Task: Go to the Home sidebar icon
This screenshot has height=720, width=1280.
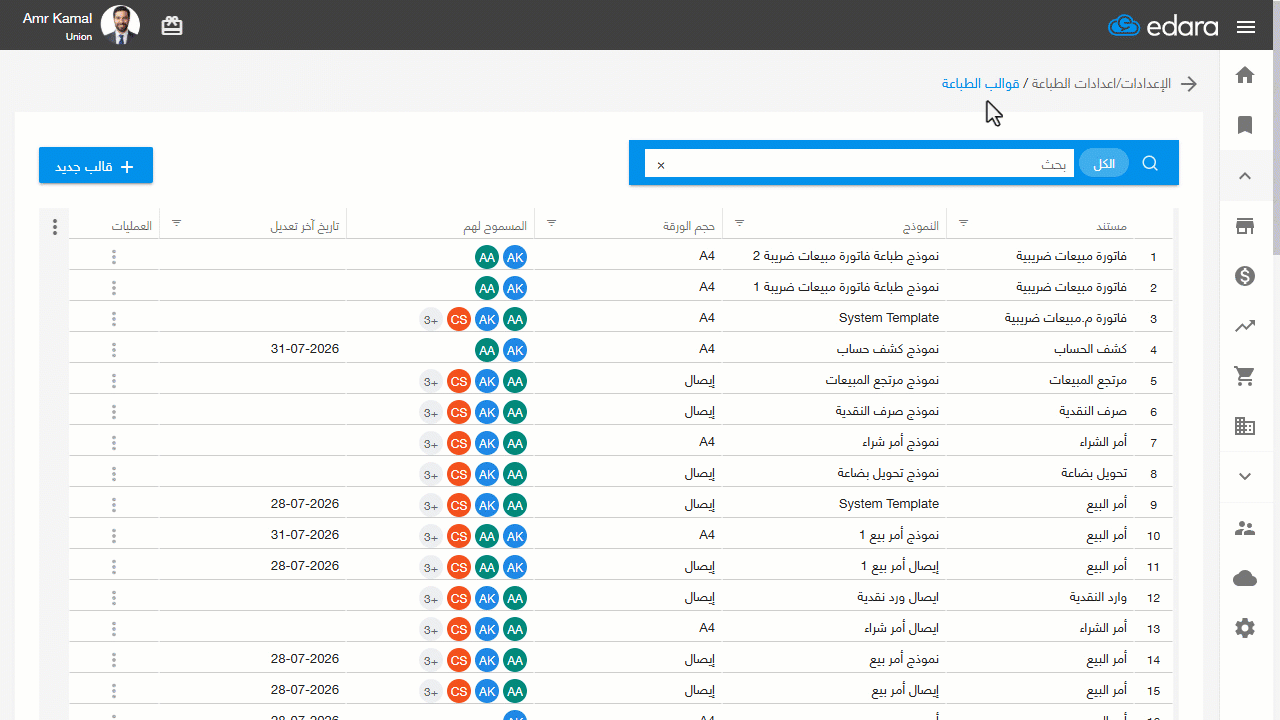Action: (x=1245, y=75)
